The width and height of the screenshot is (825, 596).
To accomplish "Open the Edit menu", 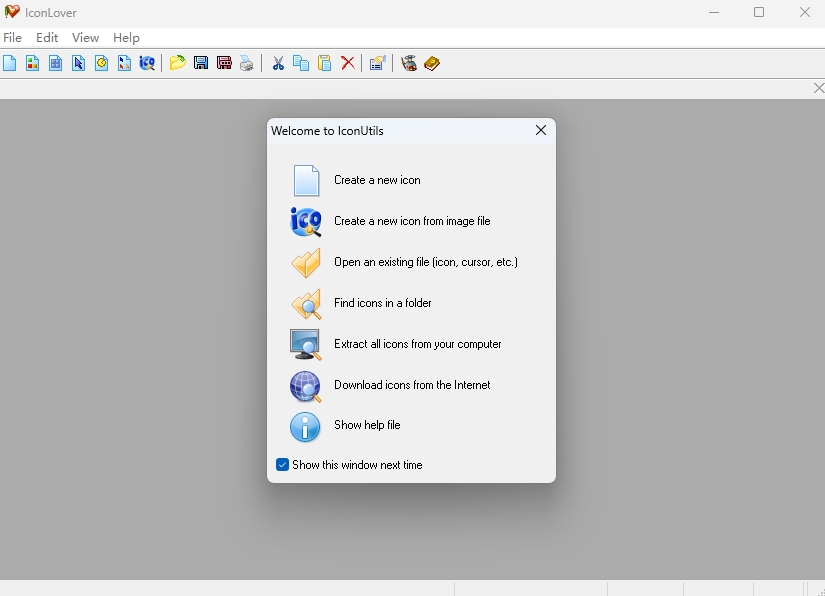I will pyautogui.click(x=47, y=38).
